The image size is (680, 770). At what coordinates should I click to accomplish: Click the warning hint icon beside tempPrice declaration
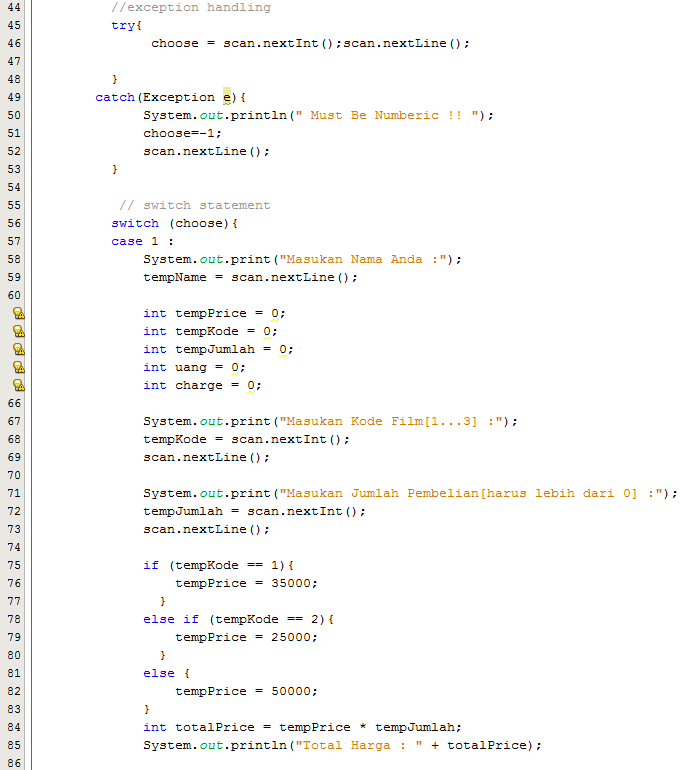click(x=19, y=313)
